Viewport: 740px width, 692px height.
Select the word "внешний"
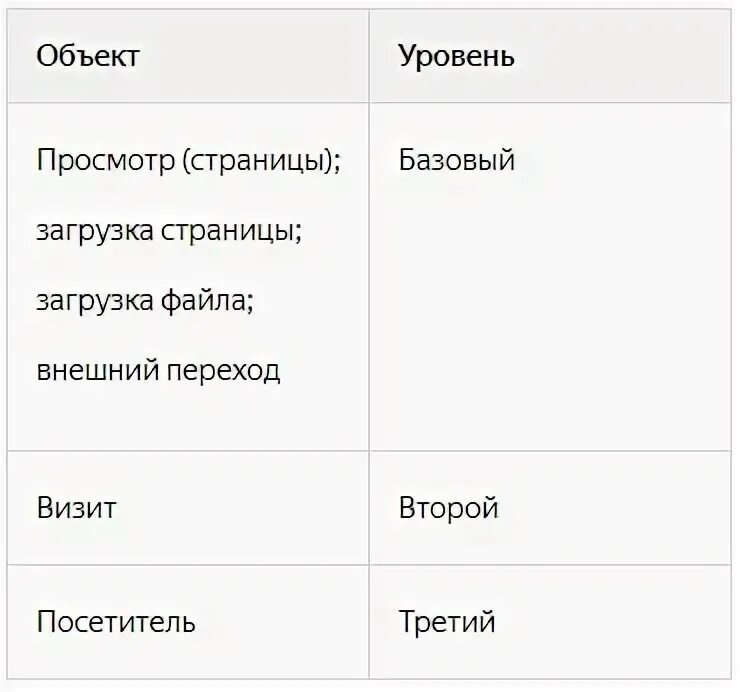98,370
